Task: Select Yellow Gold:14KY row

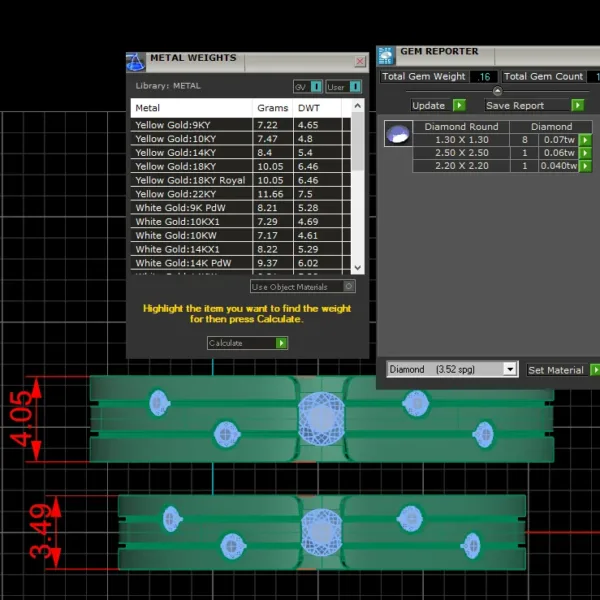Action: (x=240, y=153)
